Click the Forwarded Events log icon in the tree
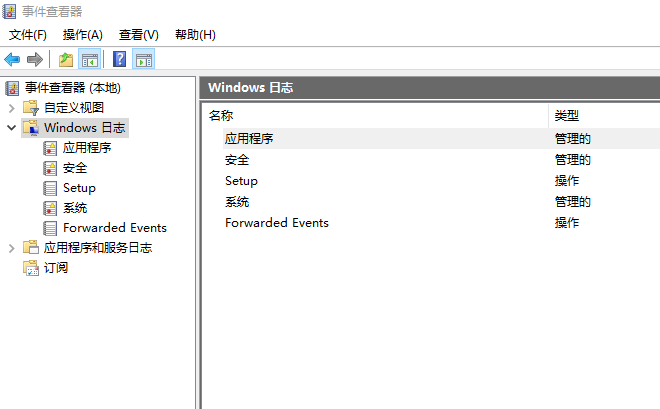 [50, 228]
